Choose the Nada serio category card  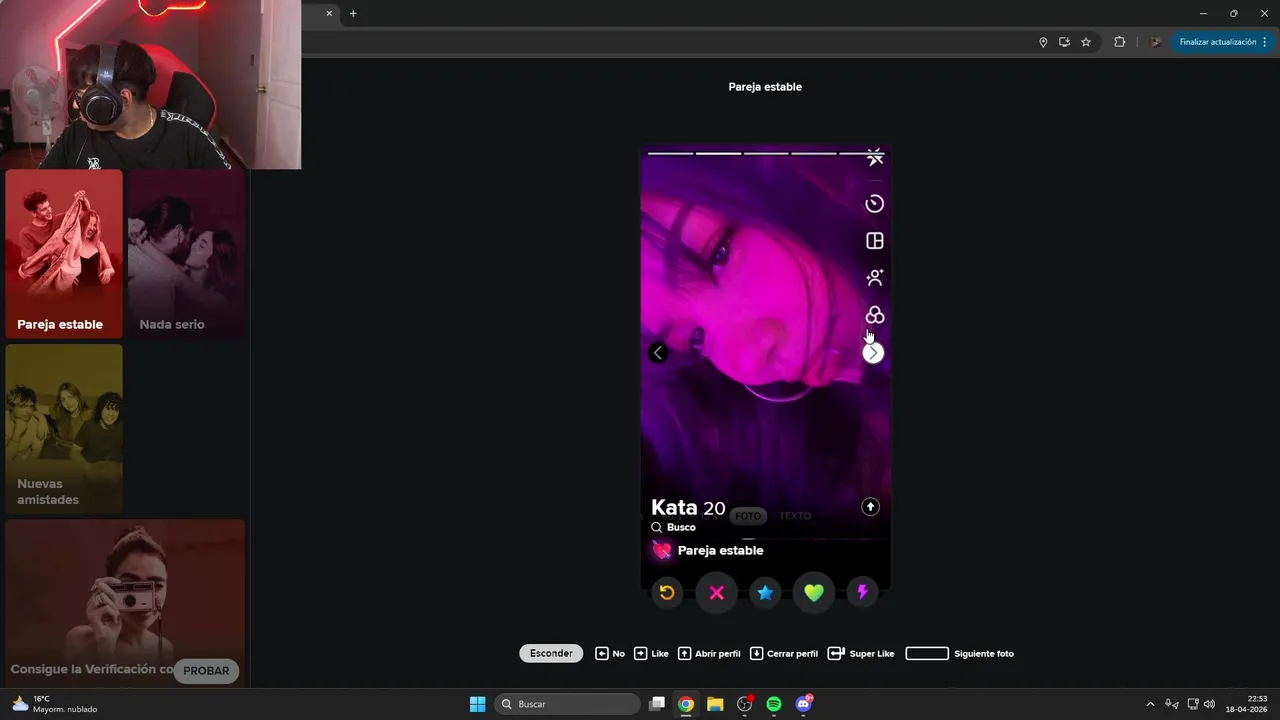[x=186, y=254]
